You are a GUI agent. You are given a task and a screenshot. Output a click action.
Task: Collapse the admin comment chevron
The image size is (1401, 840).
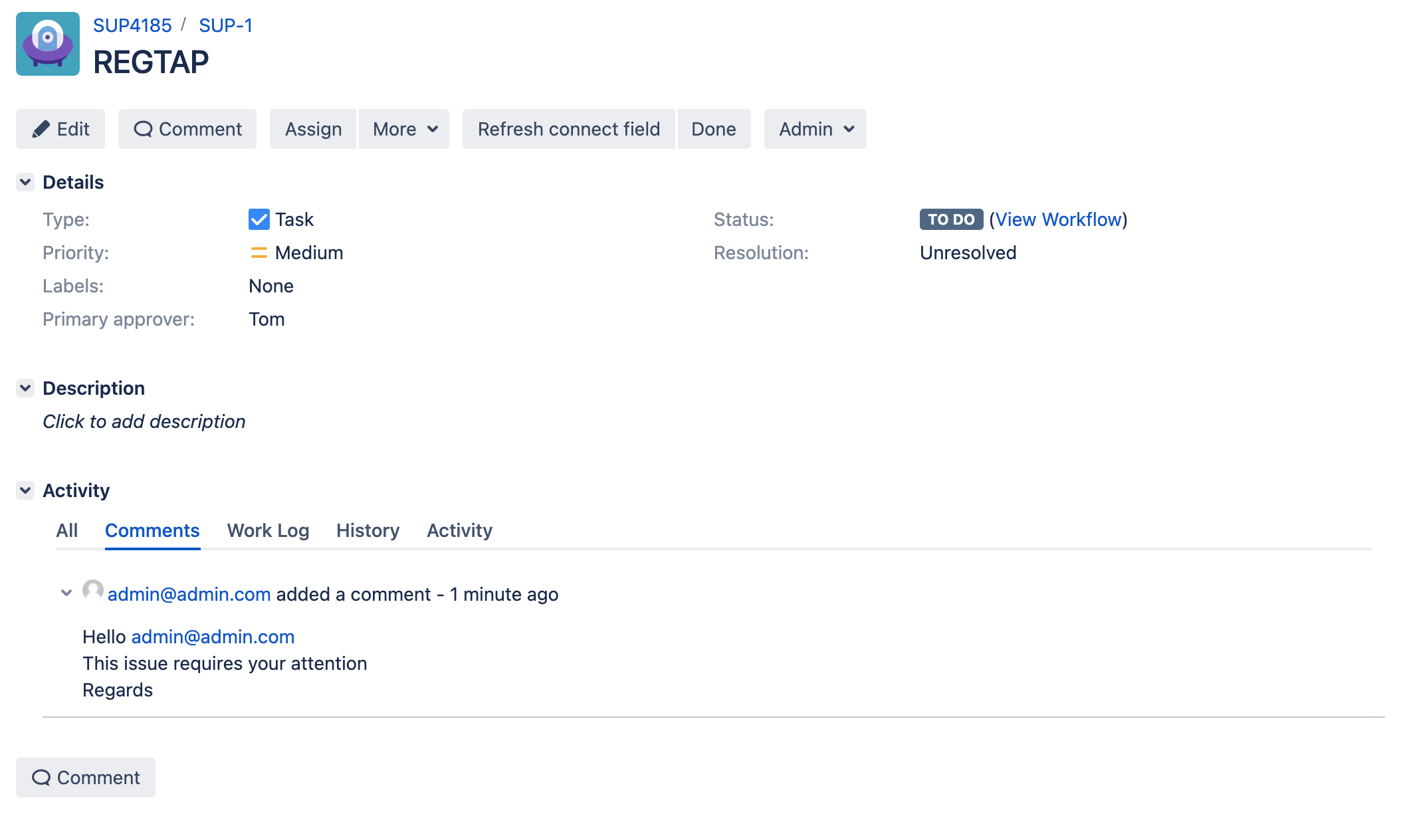tap(66, 593)
